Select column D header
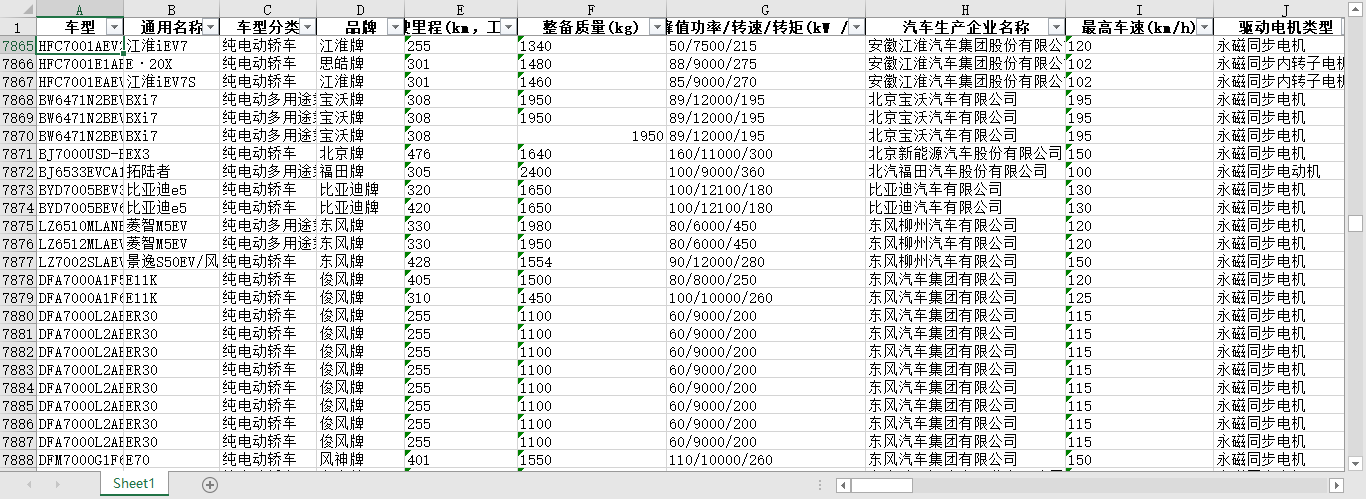 361,8
